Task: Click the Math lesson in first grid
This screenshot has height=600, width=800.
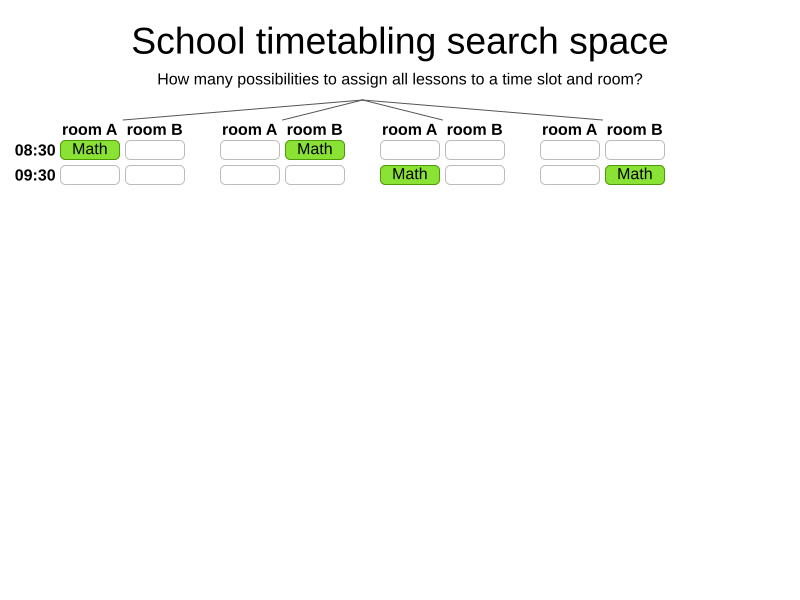Action: 90,150
